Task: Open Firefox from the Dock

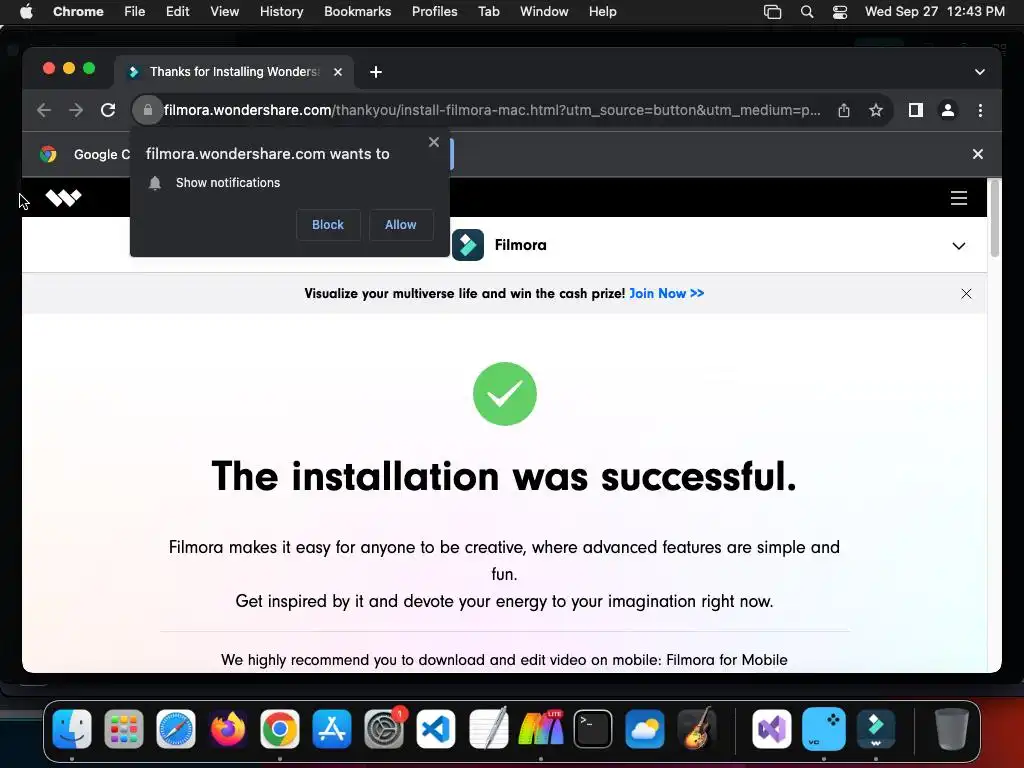Action: pos(228,728)
